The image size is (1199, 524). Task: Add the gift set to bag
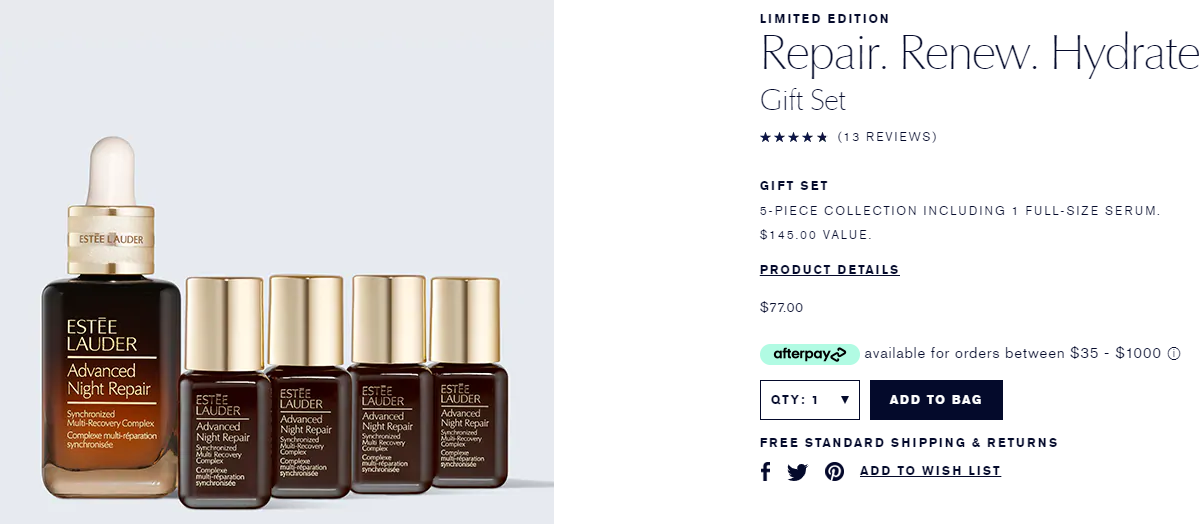point(936,400)
